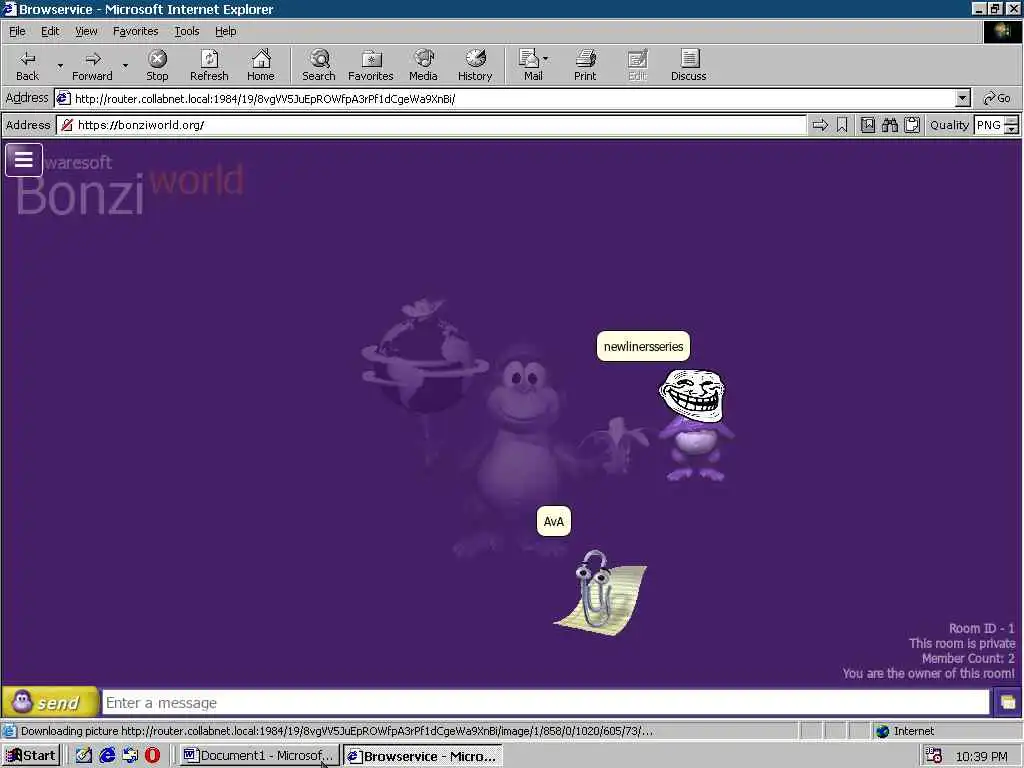Image resolution: width=1024 pixels, height=768 pixels.
Task: Open the Search pane
Action: (319, 65)
